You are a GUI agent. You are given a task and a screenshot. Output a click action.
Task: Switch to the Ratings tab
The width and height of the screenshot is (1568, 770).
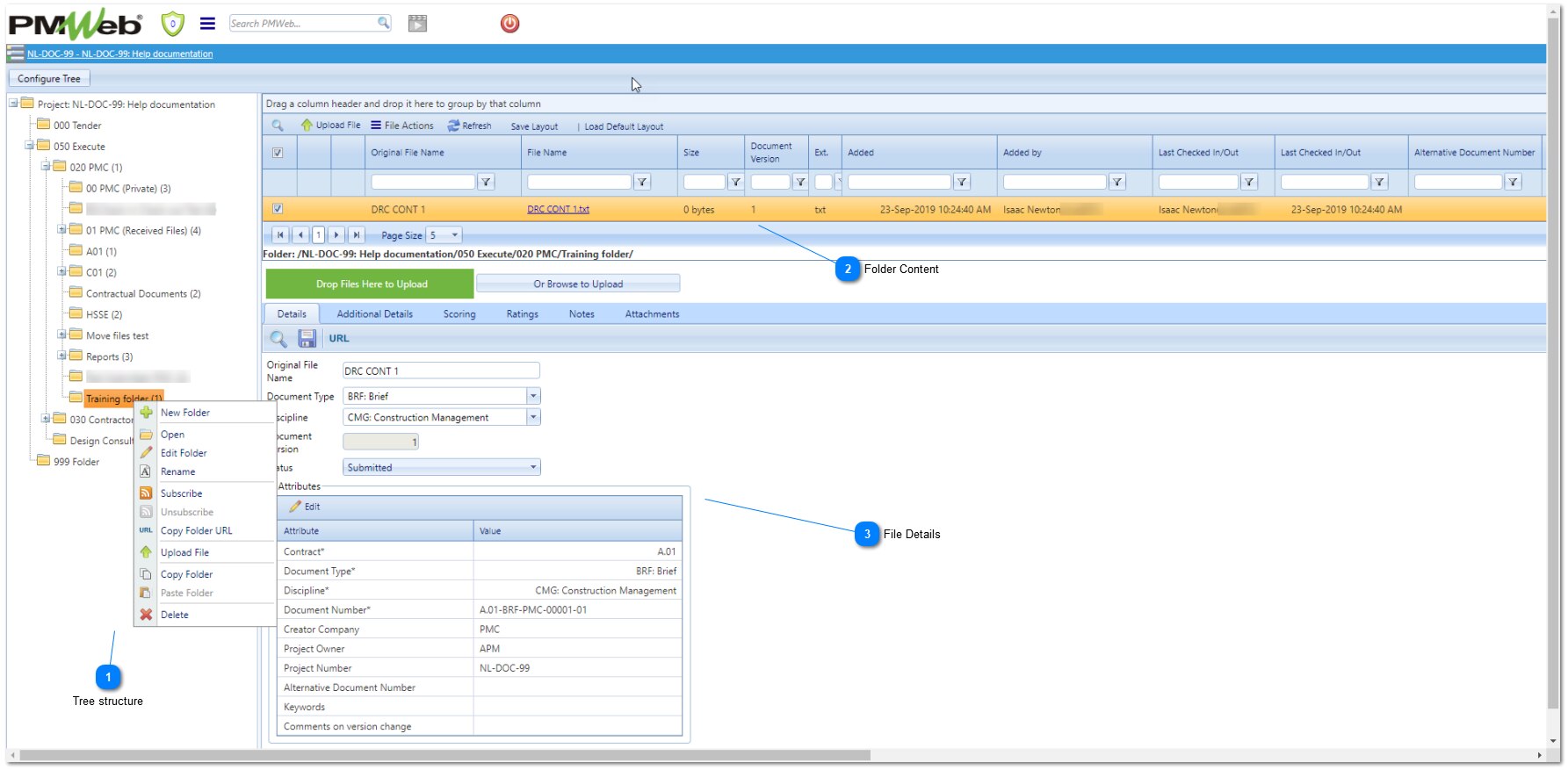click(522, 314)
